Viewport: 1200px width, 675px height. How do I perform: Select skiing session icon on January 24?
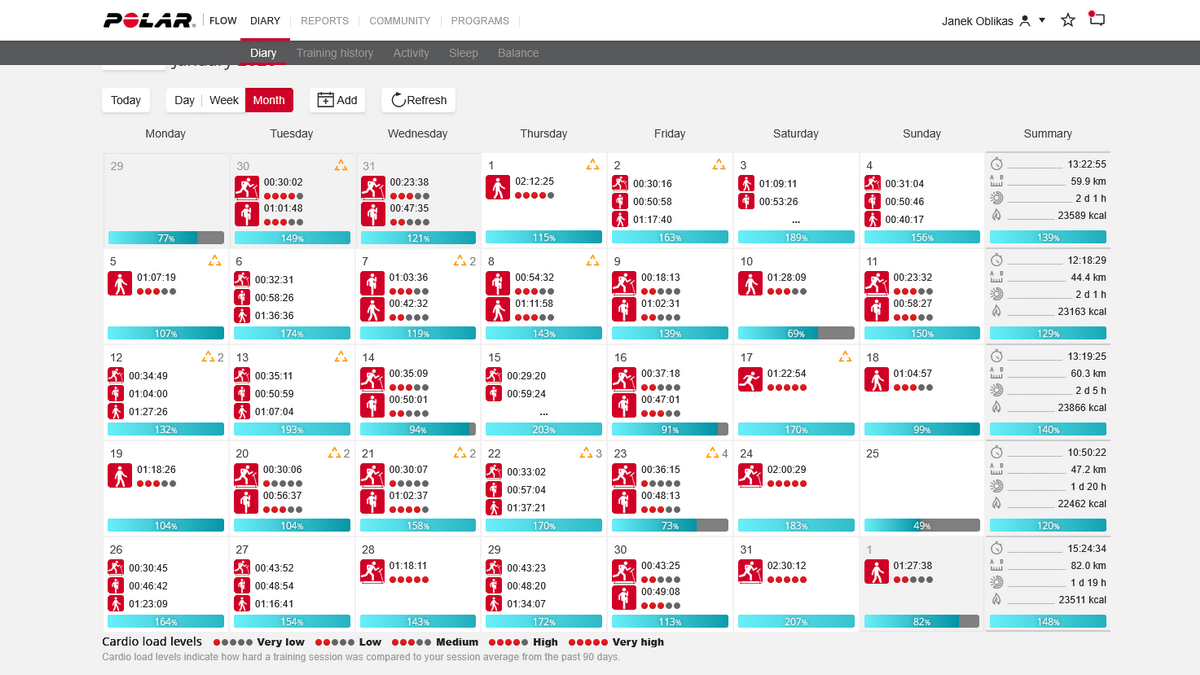click(749, 476)
